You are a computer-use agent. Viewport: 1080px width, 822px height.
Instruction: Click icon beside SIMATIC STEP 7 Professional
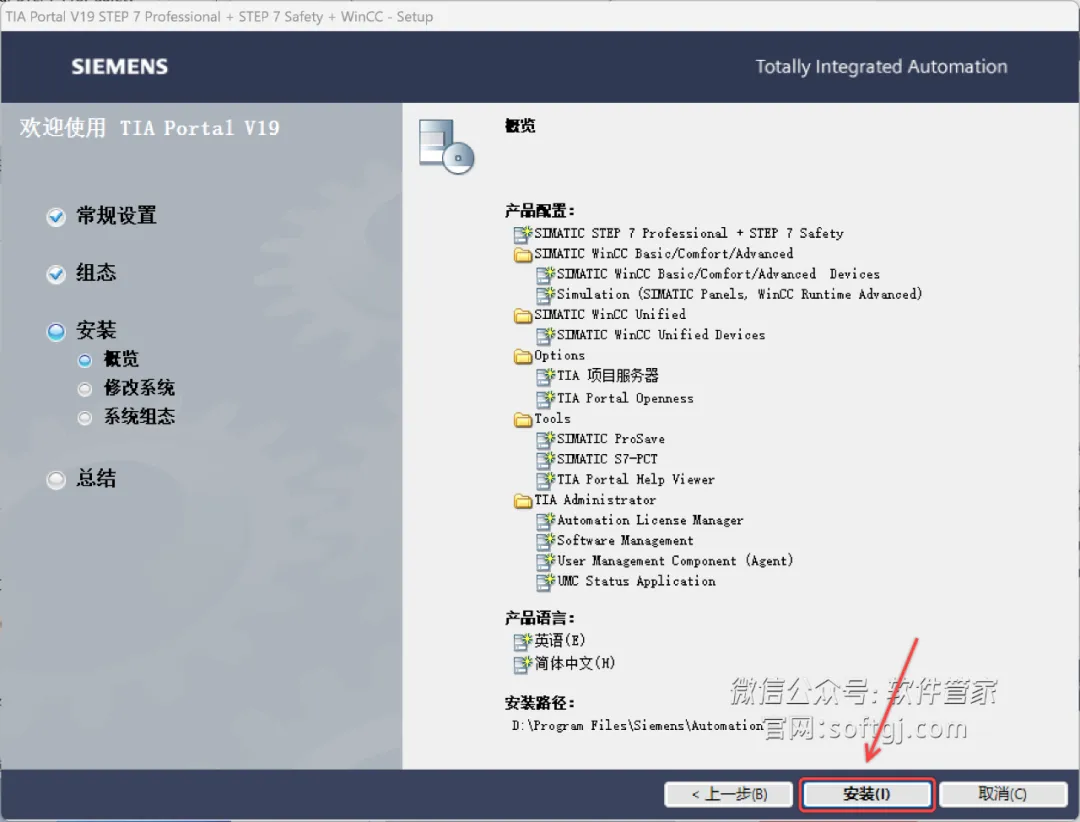pos(523,234)
